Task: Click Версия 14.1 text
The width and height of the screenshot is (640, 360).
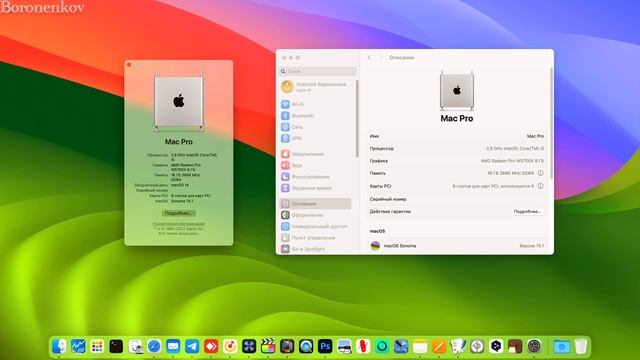Action: 531,246
